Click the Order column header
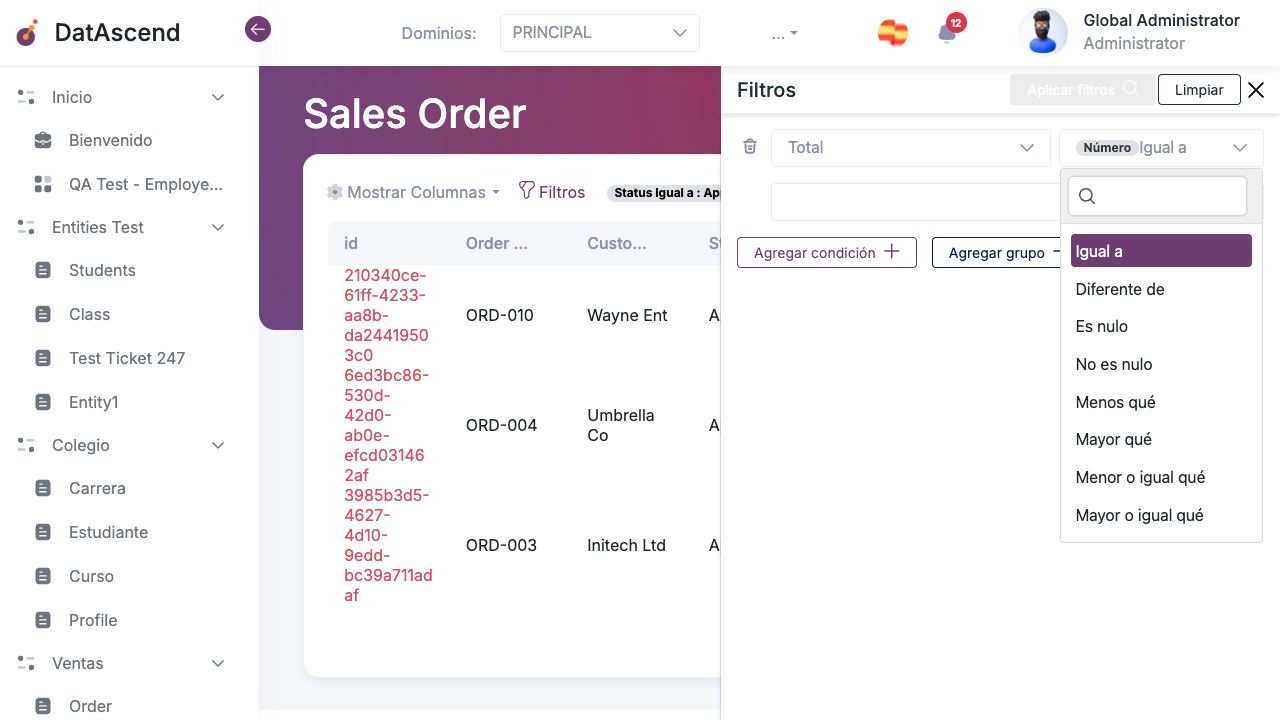The width and height of the screenshot is (1280, 720). pyautogui.click(x=497, y=243)
